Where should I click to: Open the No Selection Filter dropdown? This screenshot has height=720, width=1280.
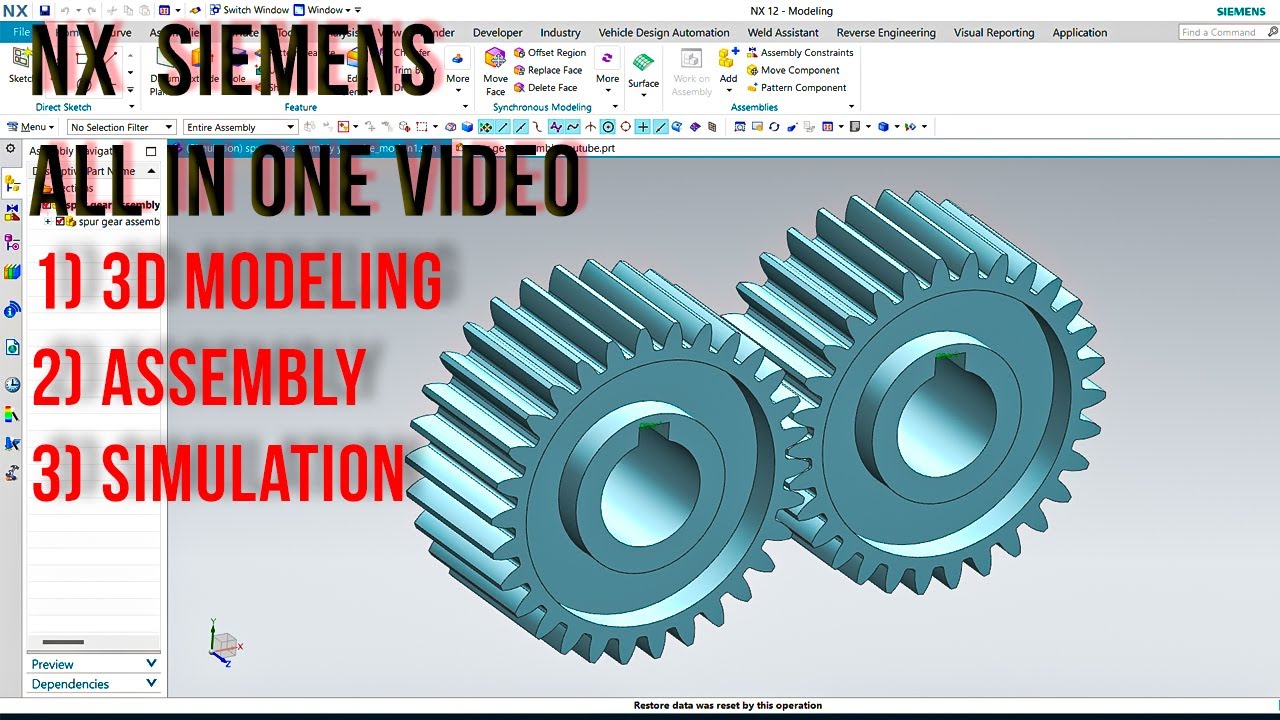pyautogui.click(x=121, y=127)
